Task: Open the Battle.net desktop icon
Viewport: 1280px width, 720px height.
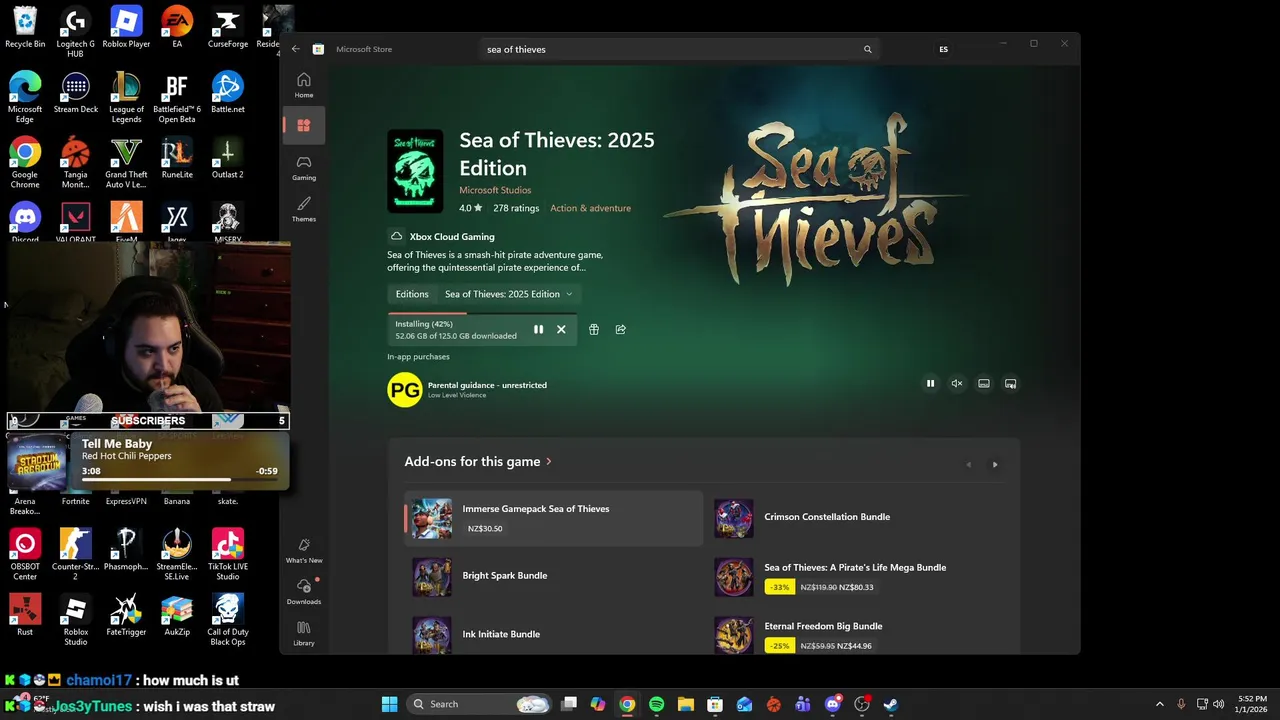Action: click(x=227, y=93)
